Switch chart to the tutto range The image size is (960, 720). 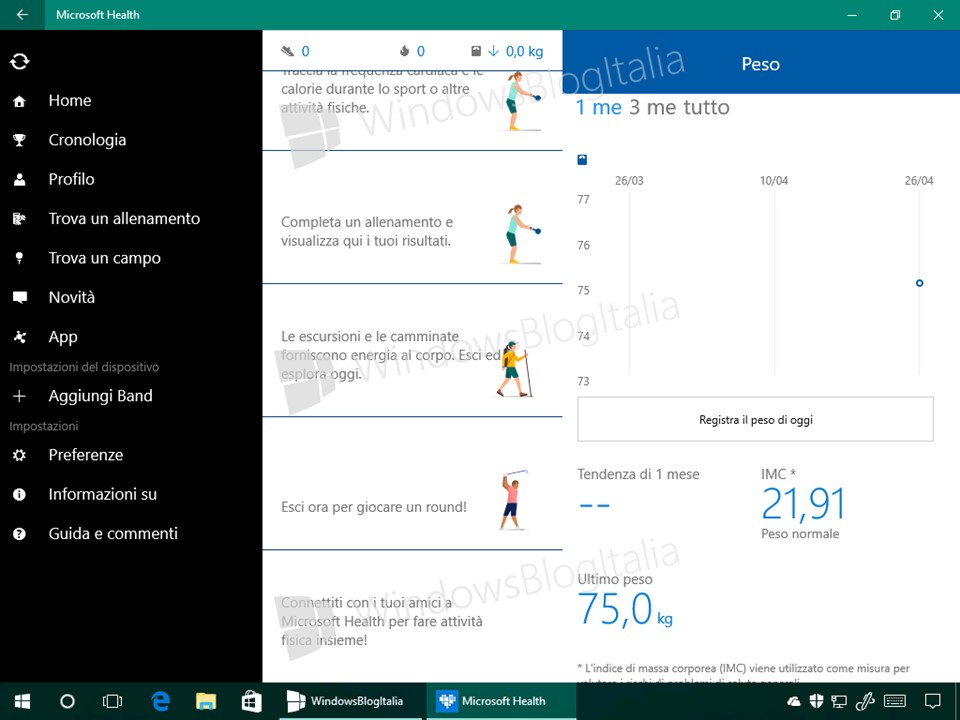pyautogui.click(x=707, y=108)
